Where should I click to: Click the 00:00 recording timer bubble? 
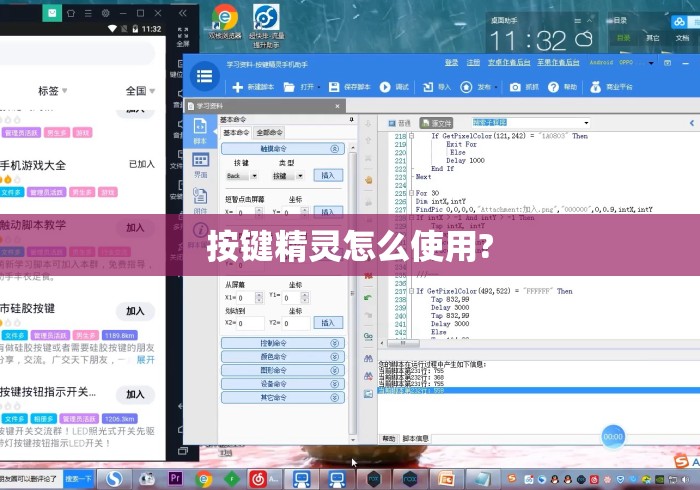(x=613, y=436)
